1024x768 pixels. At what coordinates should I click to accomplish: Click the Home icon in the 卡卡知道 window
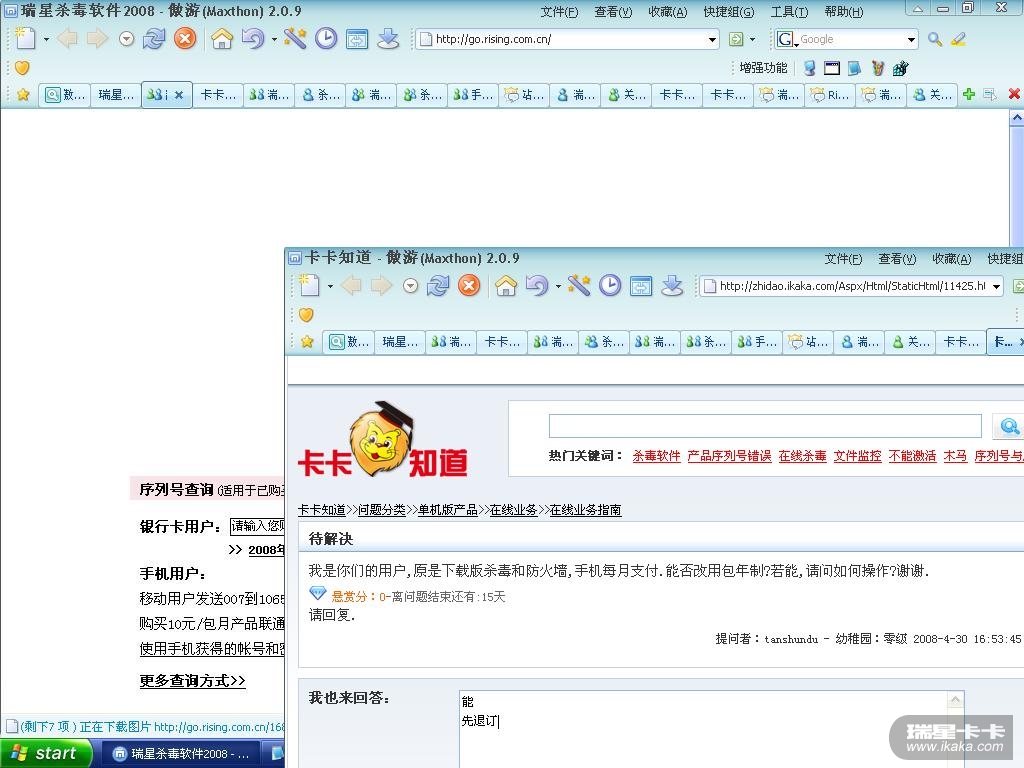[506, 285]
